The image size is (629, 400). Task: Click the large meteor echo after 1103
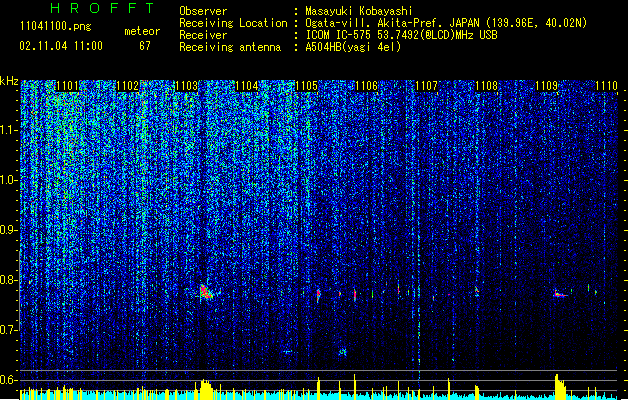[x=206, y=292]
